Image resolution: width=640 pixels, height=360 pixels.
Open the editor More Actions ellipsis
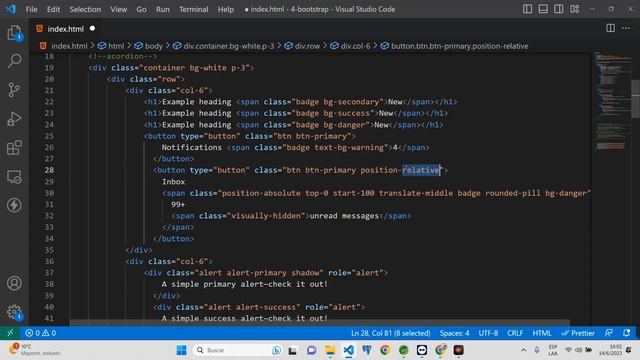[626, 28]
